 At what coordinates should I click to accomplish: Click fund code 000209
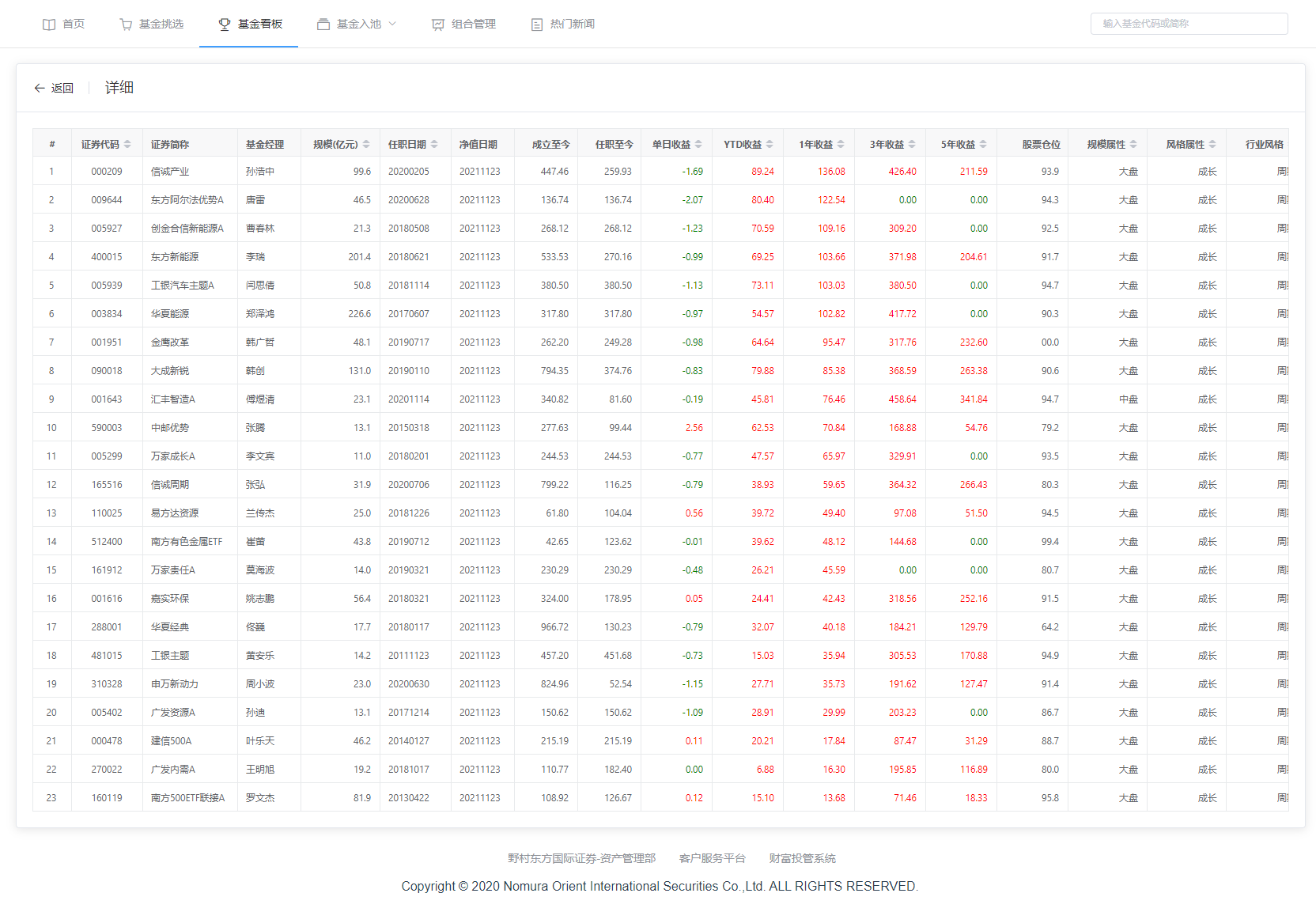coord(107,172)
